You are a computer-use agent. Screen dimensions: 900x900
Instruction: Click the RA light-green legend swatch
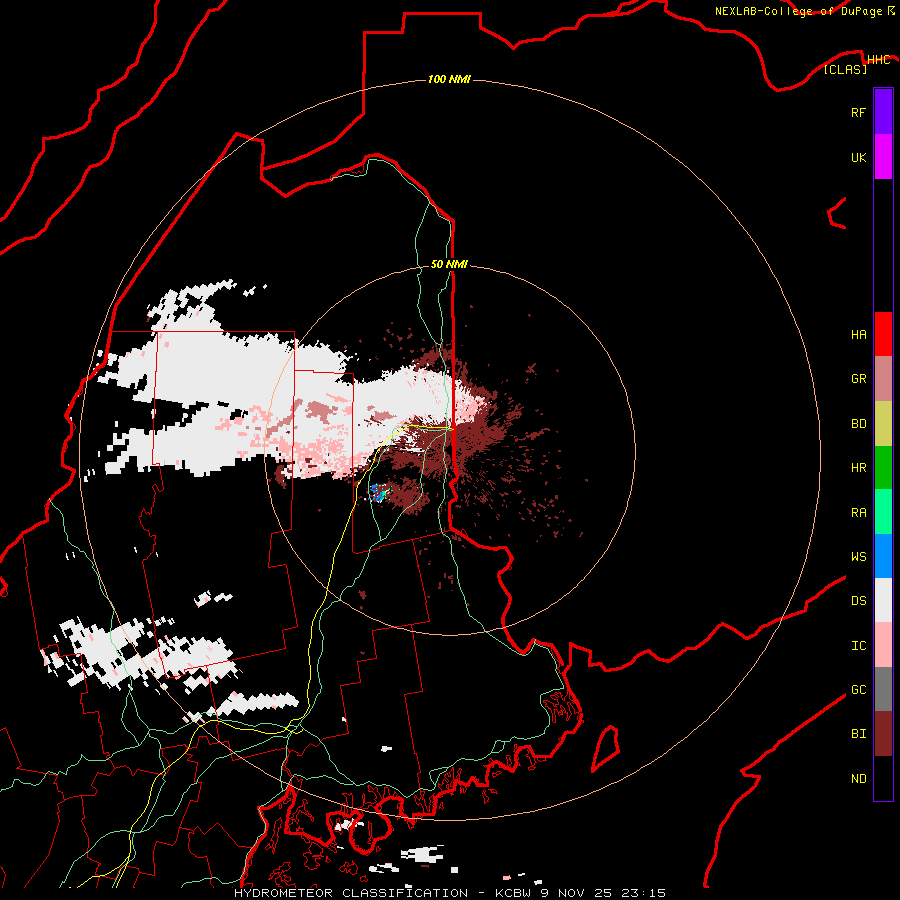883,512
